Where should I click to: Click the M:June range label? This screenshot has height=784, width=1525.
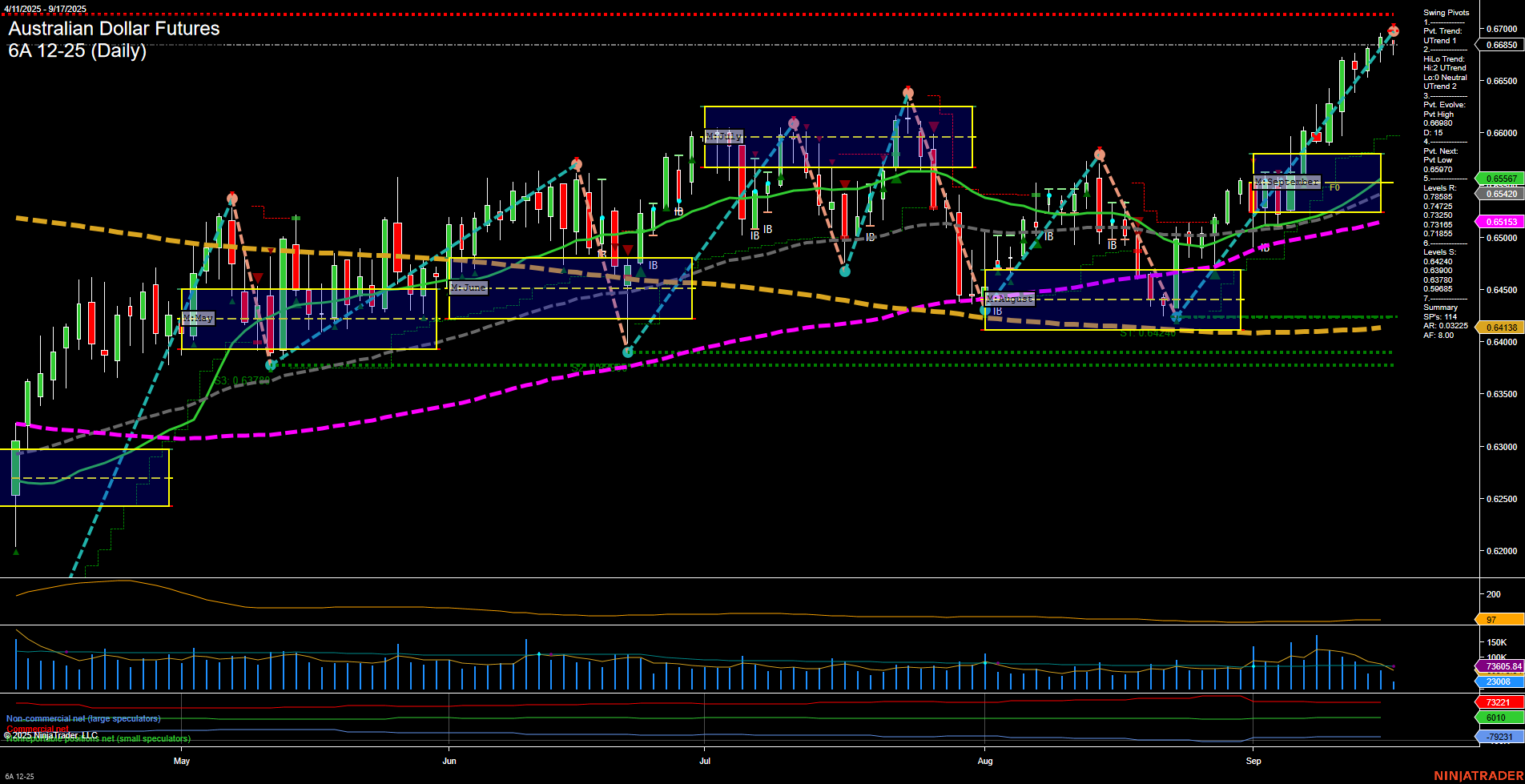tap(469, 287)
